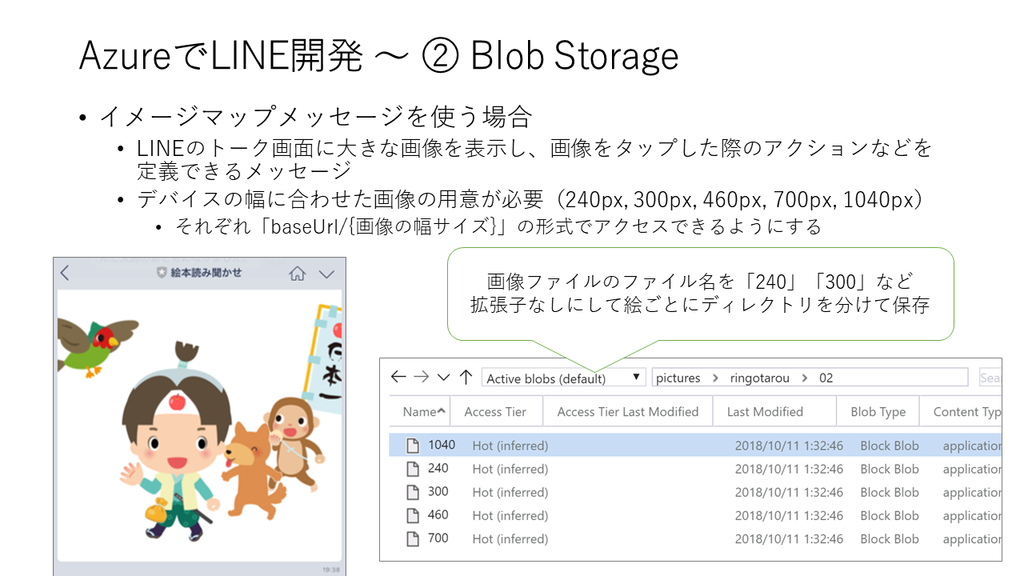The height and width of the screenshot is (576, 1024).
Task: Click file icon of blob 700
Action: pos(412,539)
